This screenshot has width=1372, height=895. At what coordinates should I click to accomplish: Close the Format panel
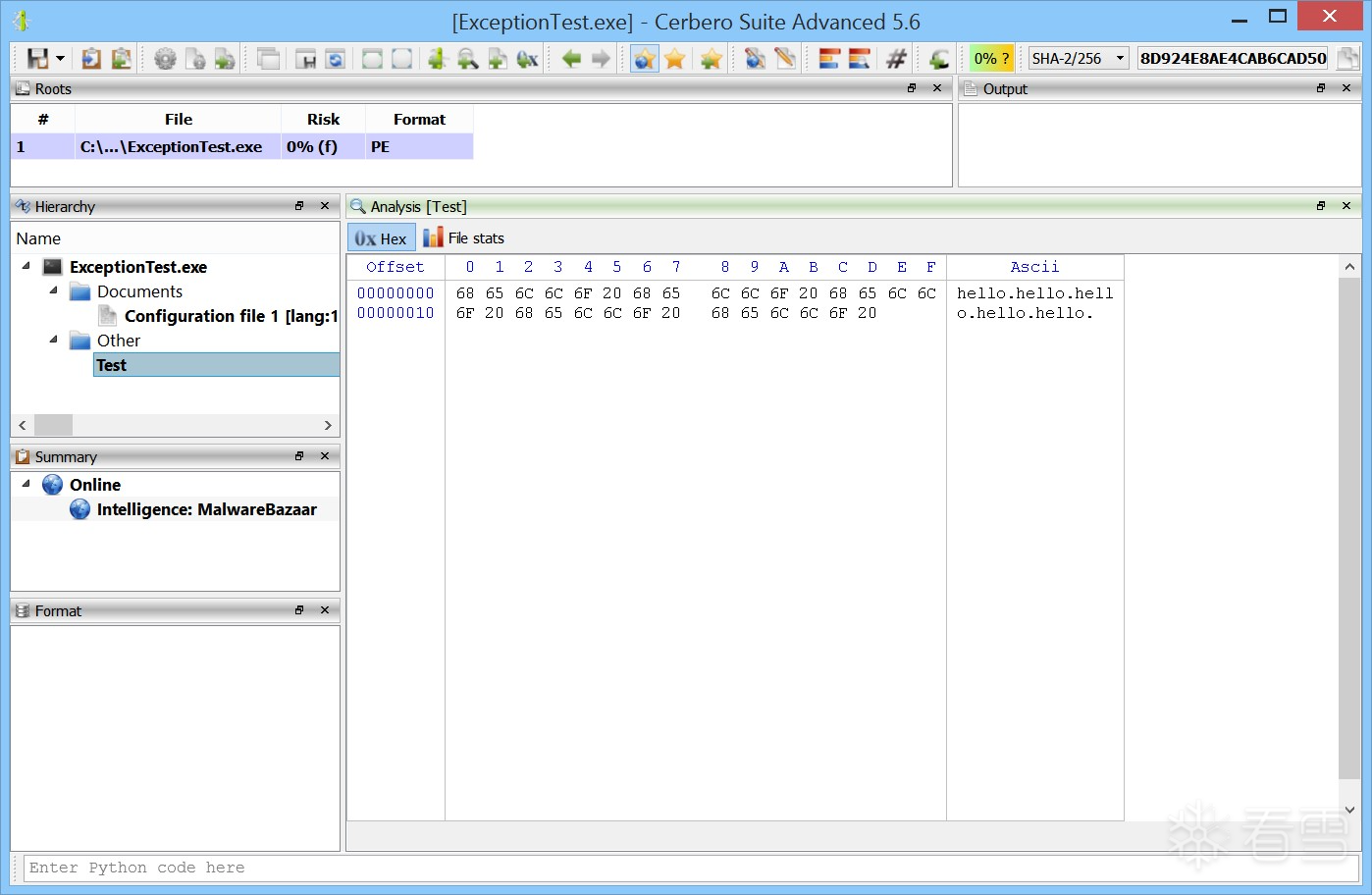[x=325, y=610]
